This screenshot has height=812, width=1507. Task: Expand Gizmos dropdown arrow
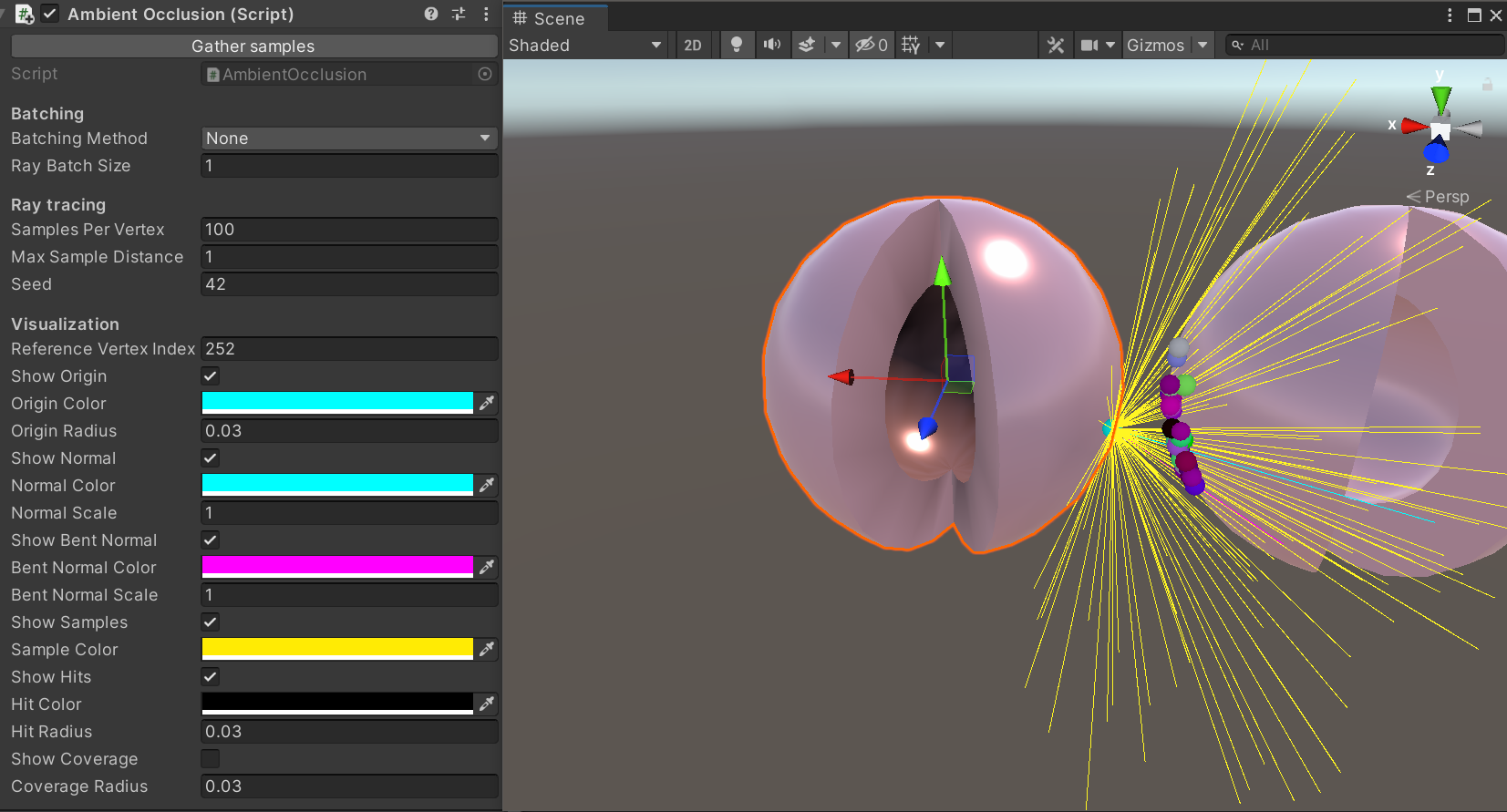1203,45
